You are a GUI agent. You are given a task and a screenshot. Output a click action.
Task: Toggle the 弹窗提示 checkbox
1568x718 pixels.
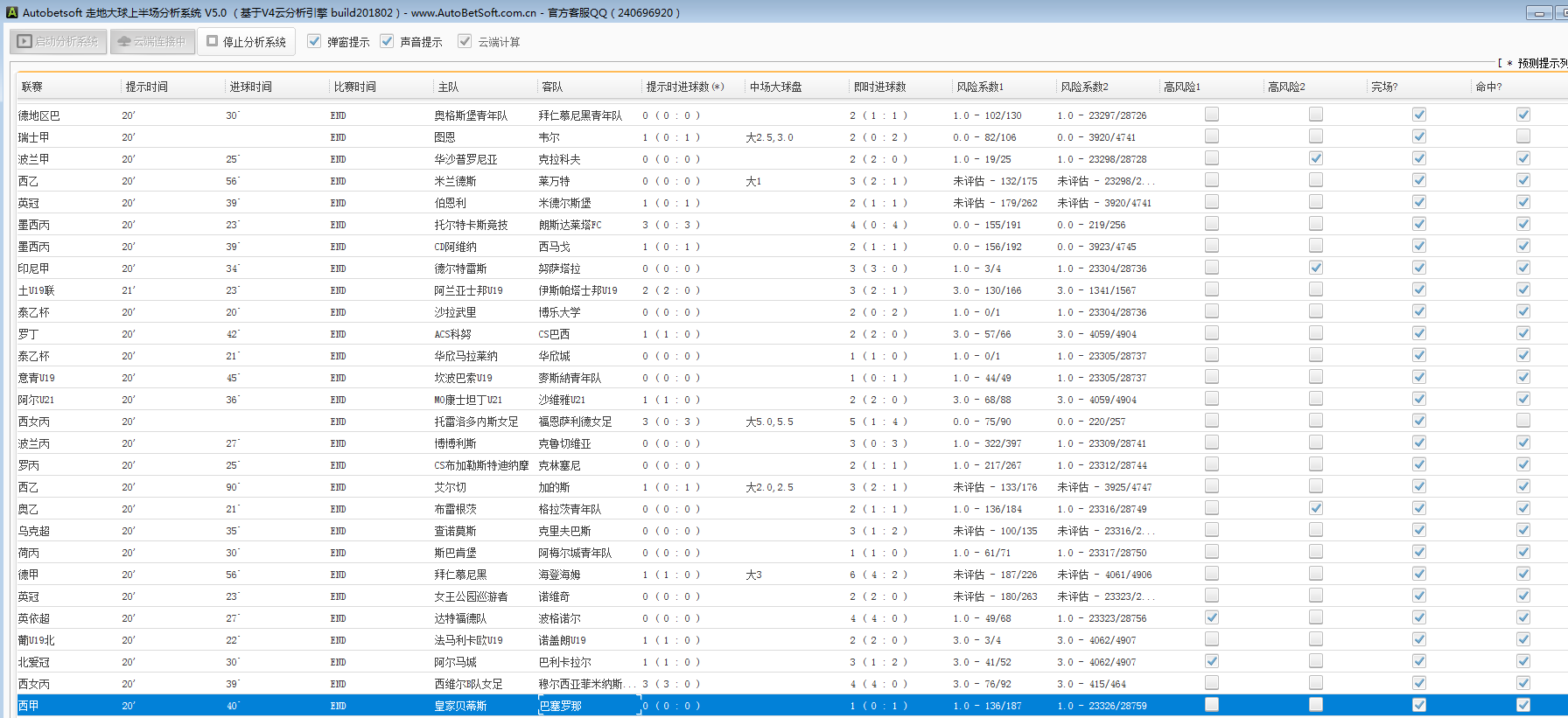(314, 41)
